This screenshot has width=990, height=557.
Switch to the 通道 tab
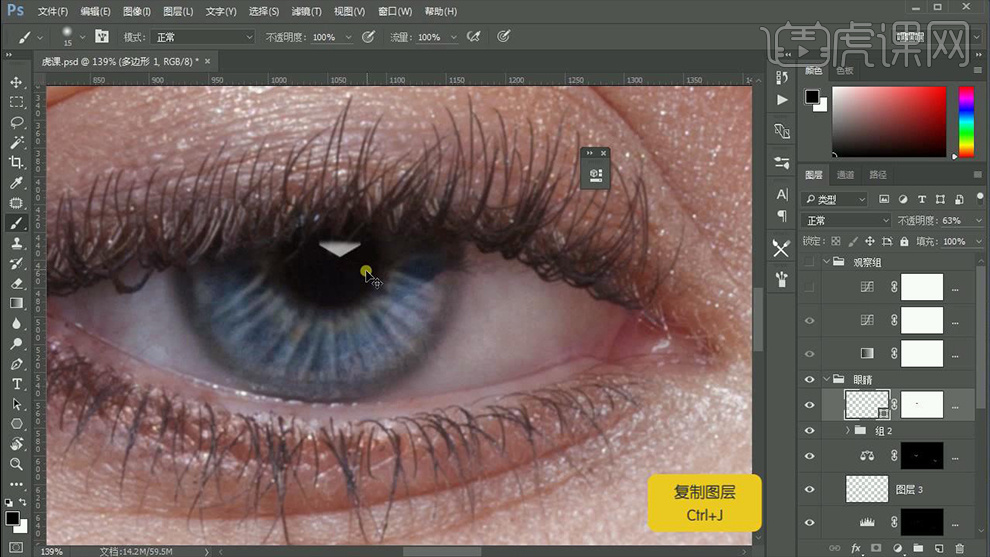point(846,175)
